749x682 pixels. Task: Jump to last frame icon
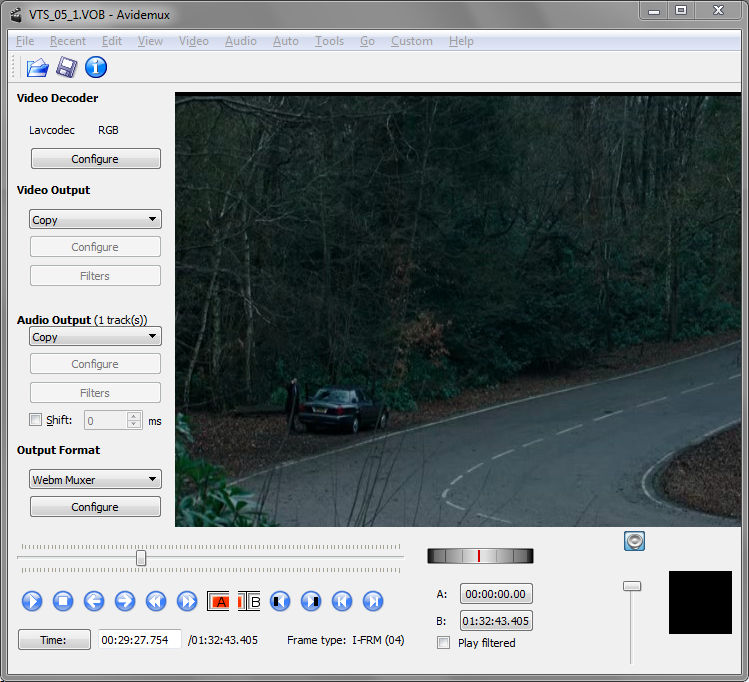click(373, 601)
